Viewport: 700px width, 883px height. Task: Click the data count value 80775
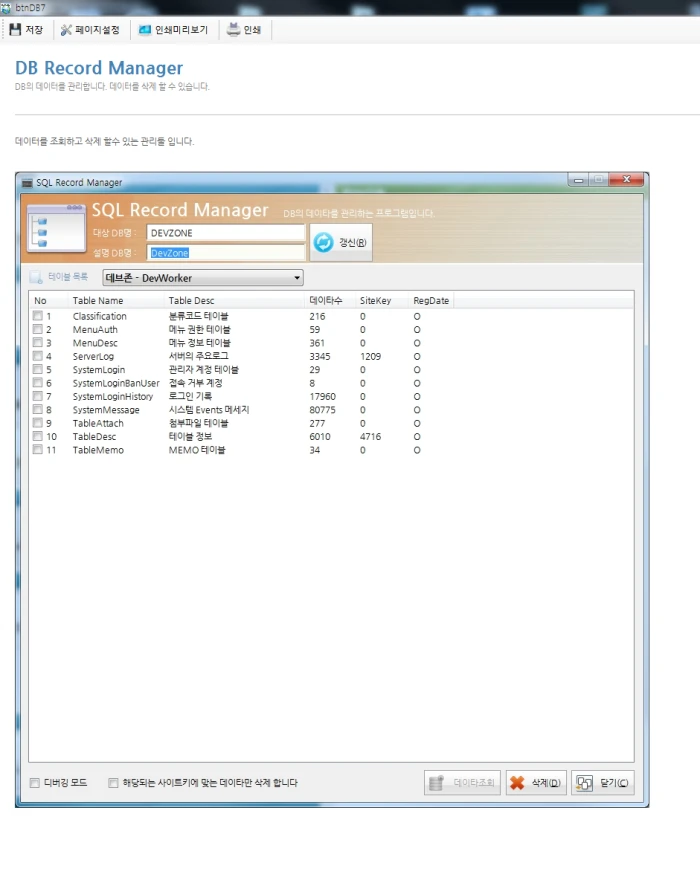pos(322,410)
